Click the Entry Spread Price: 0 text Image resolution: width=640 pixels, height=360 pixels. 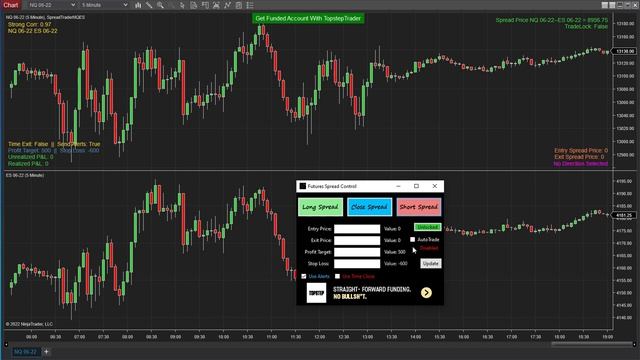coord(581,151)
